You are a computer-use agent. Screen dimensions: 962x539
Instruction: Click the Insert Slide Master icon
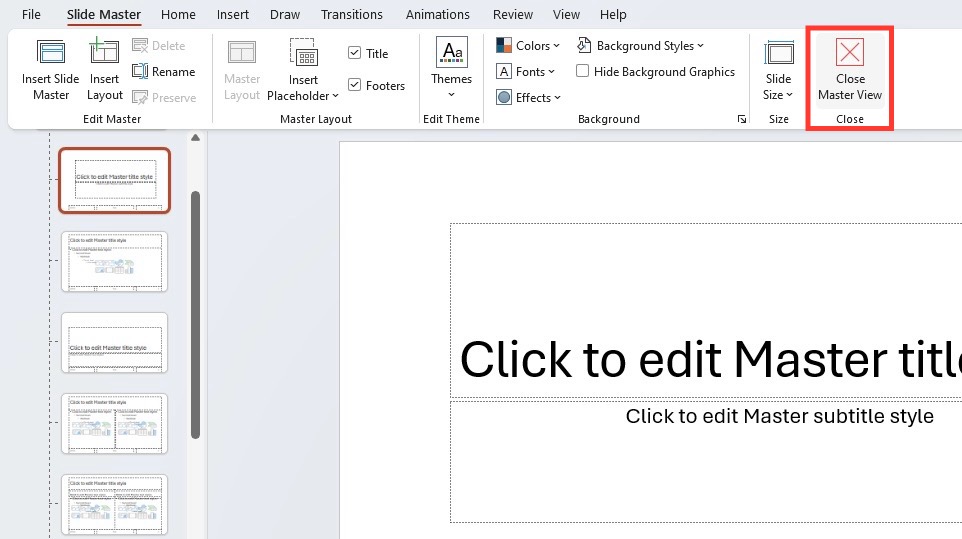50,52
